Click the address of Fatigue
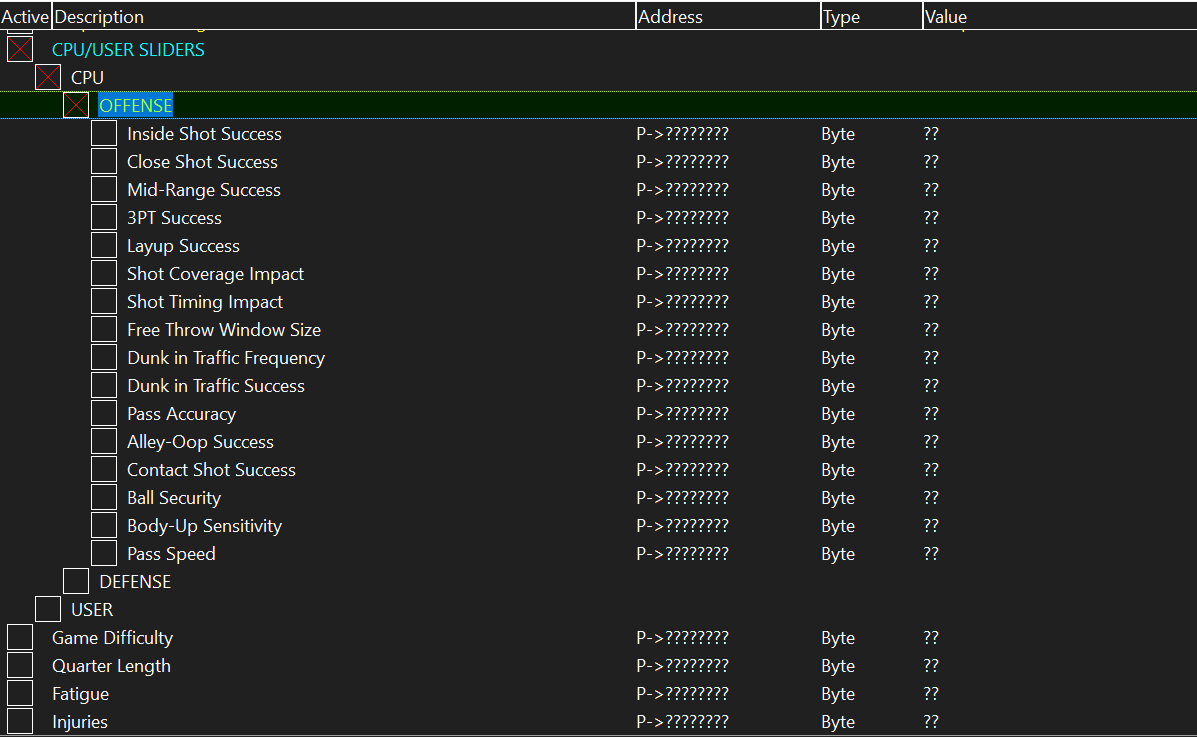Viewport: 1197px width, 738px height. click(682, 693)
